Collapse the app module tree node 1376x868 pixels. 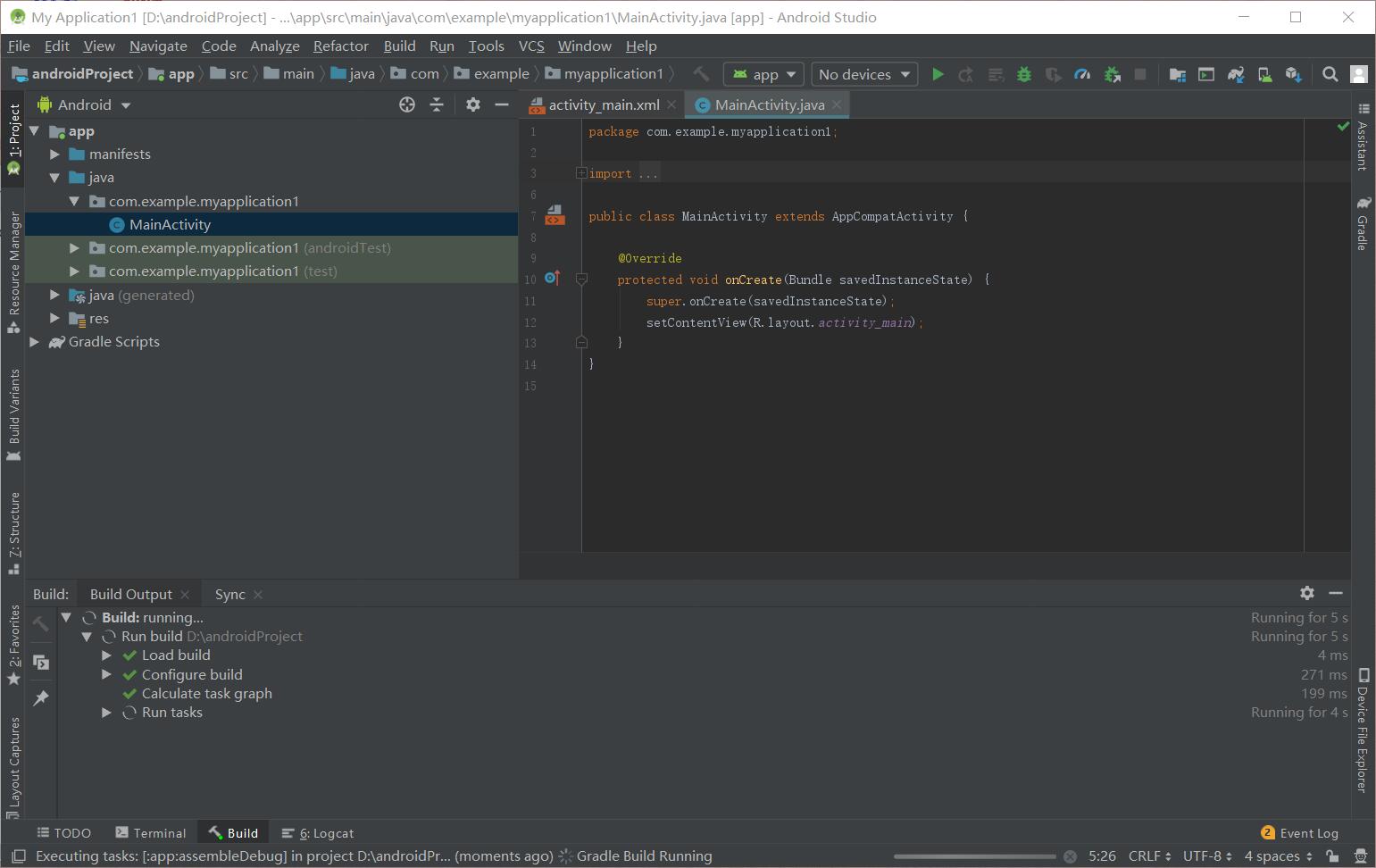coord(35,131)
